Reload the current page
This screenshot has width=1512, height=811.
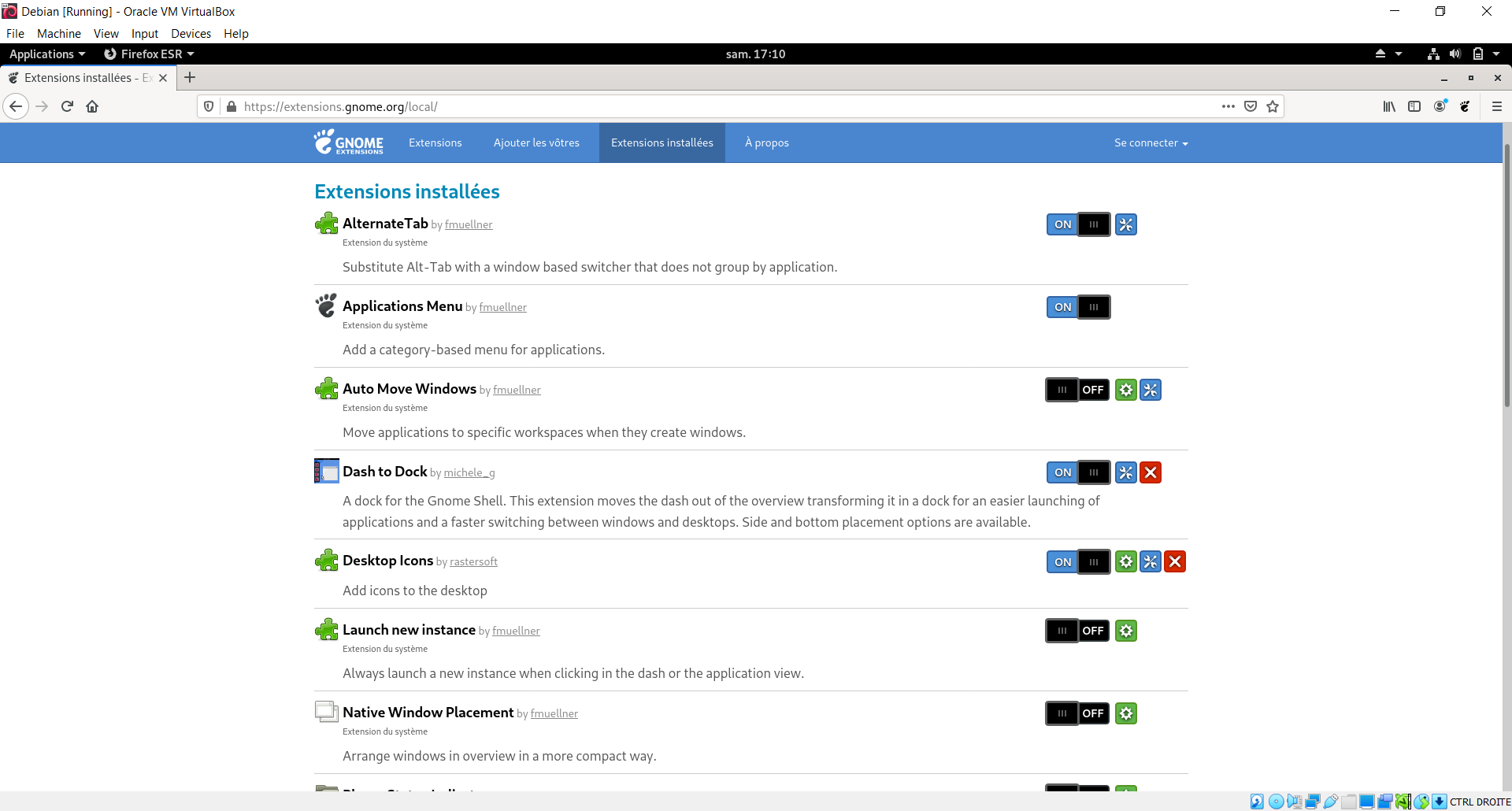tap(67, 106)
